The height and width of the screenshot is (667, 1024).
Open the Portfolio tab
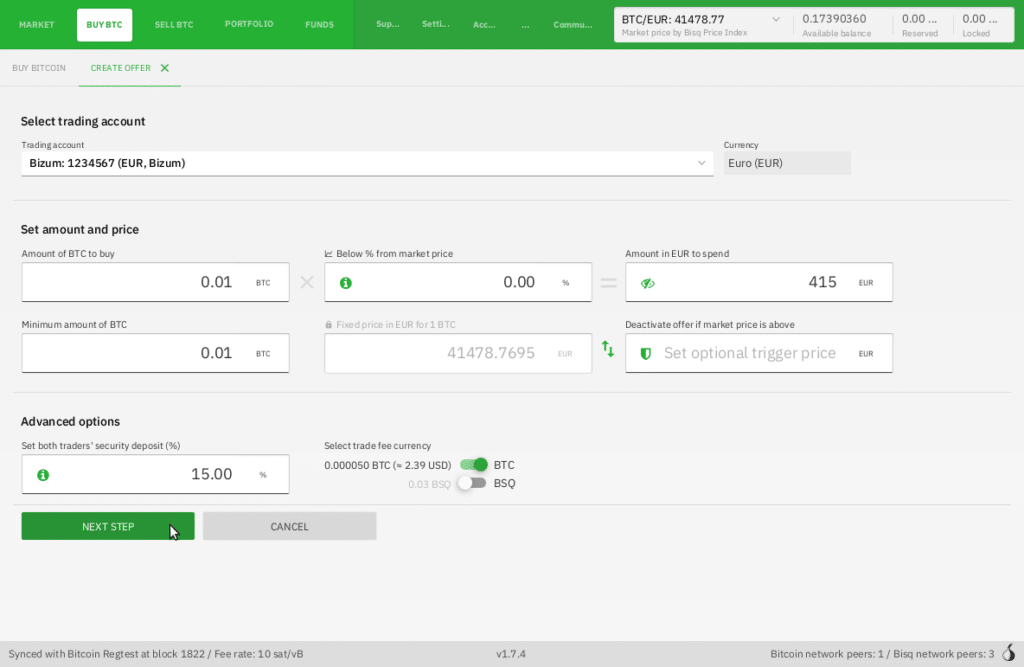point(249,24)
